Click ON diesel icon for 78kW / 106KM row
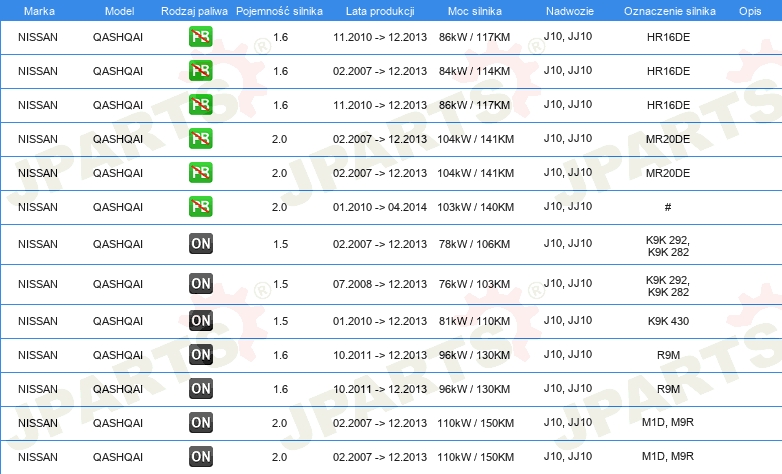Viewport: 782px width, 474px height. (201, 243)
